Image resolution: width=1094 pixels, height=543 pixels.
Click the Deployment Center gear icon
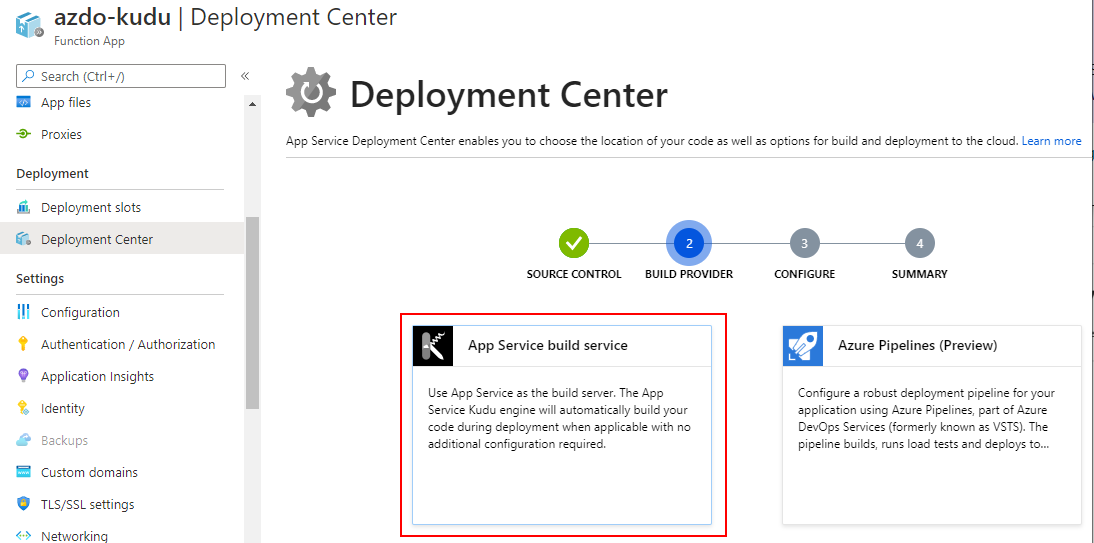coord(310,94)
